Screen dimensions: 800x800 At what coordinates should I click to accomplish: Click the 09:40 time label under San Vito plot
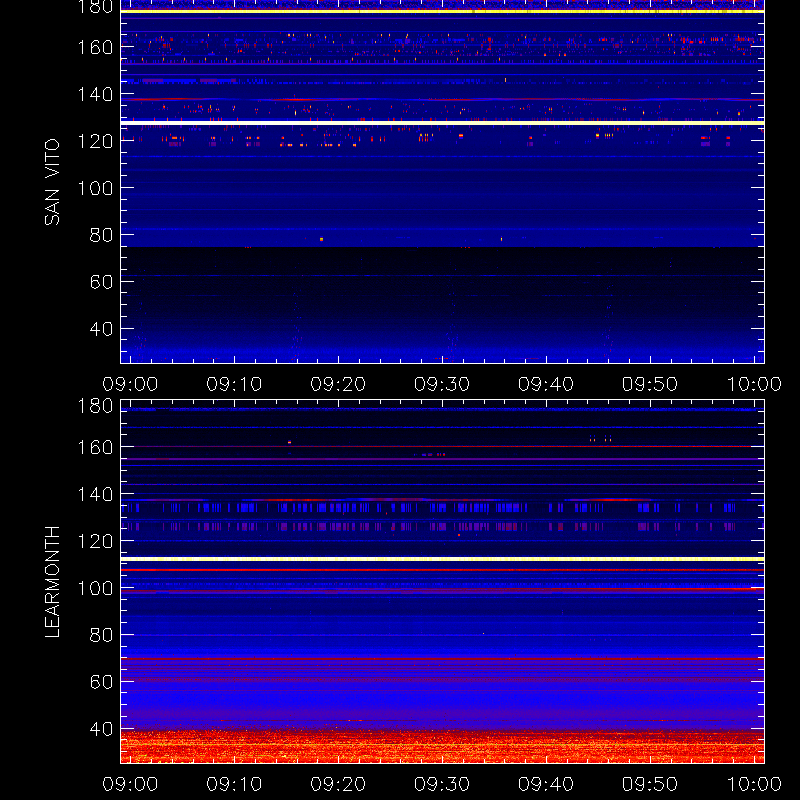(546, 384)
